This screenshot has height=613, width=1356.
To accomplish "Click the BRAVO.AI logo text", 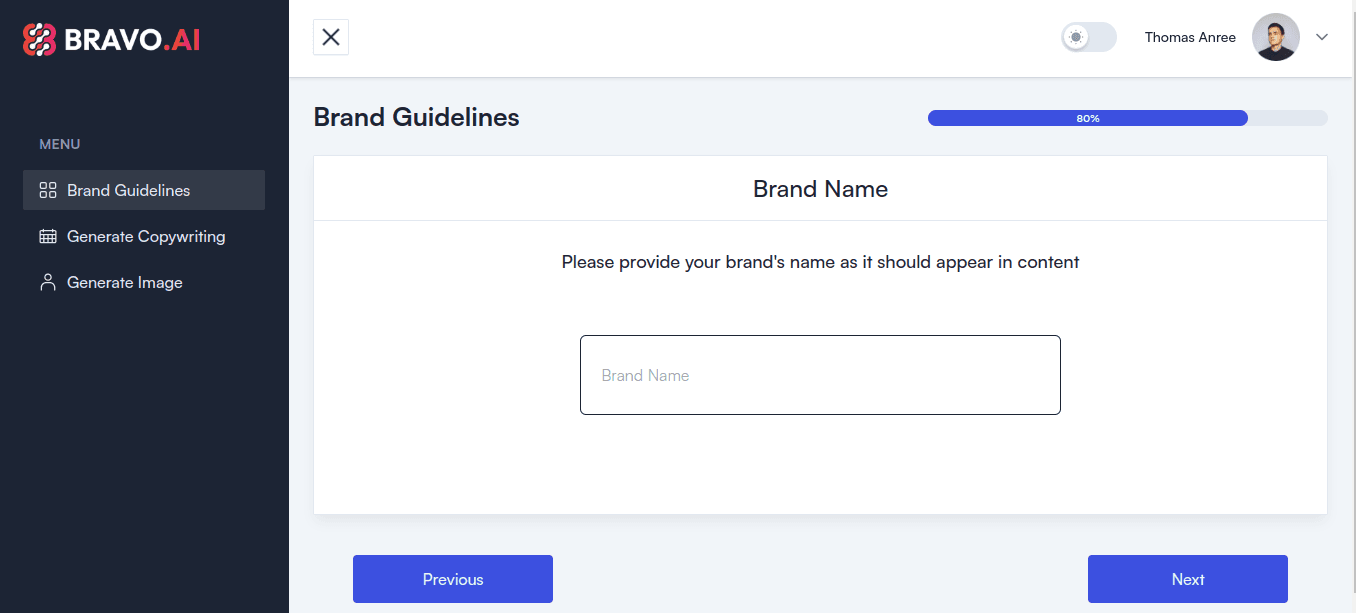I will pyautogui.click(x=132, y=40).
